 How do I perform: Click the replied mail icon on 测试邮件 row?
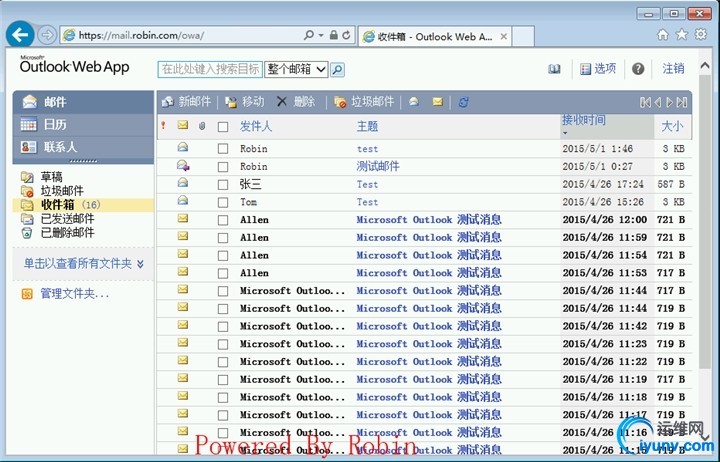pyautogui.click(x=183, y=165)
